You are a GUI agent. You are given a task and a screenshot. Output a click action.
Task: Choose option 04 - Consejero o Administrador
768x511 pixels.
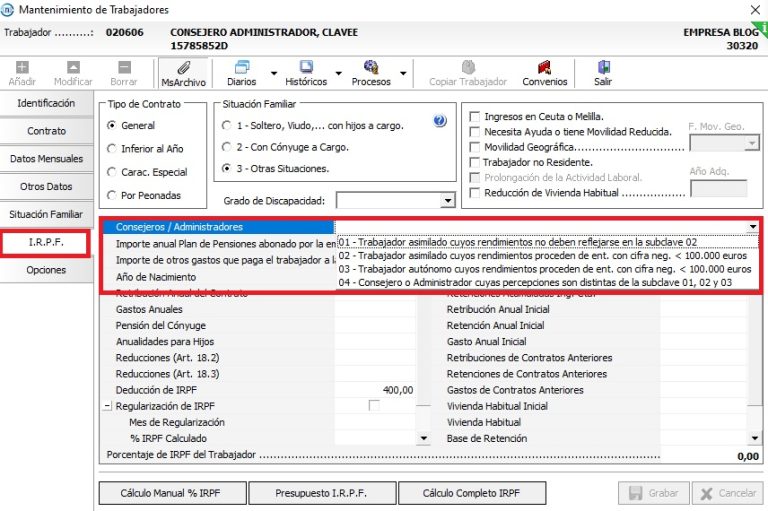[x=548, y=282]
